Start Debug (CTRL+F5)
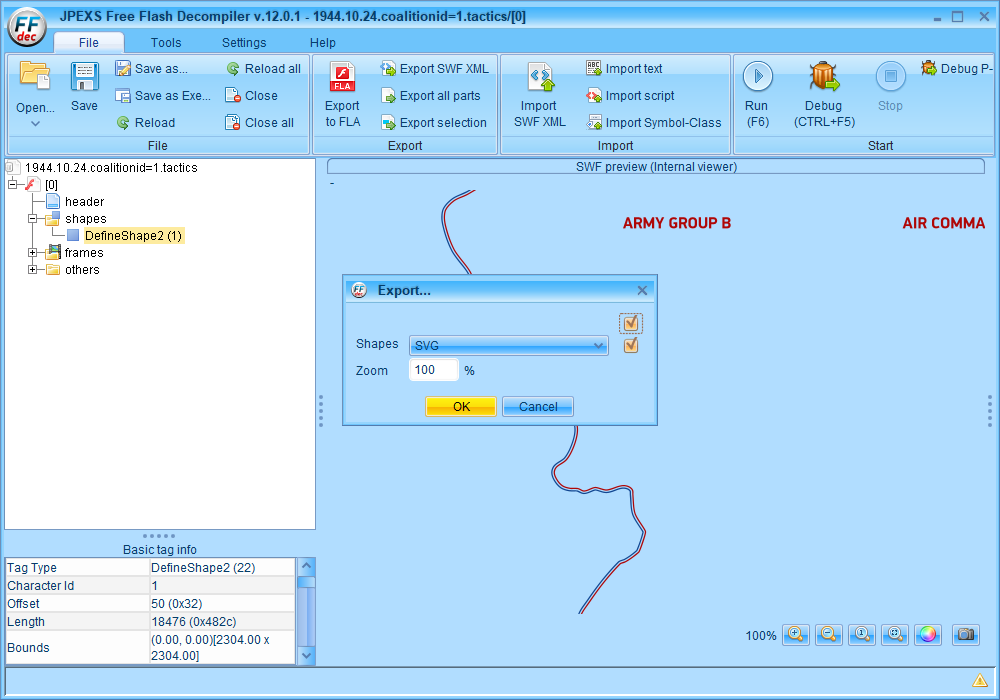This screenshot has width=1000, height=700. point(824,94)
